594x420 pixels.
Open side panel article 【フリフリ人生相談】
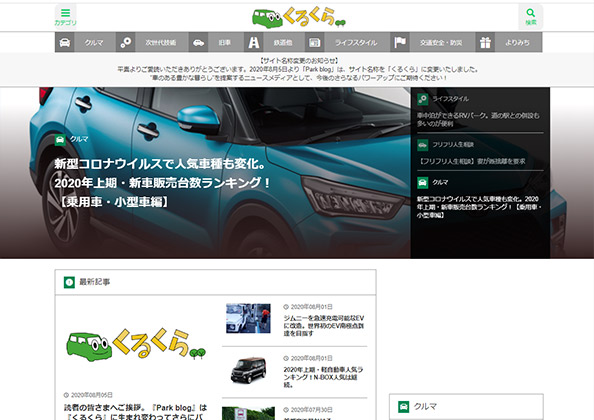tap(471, 161)
